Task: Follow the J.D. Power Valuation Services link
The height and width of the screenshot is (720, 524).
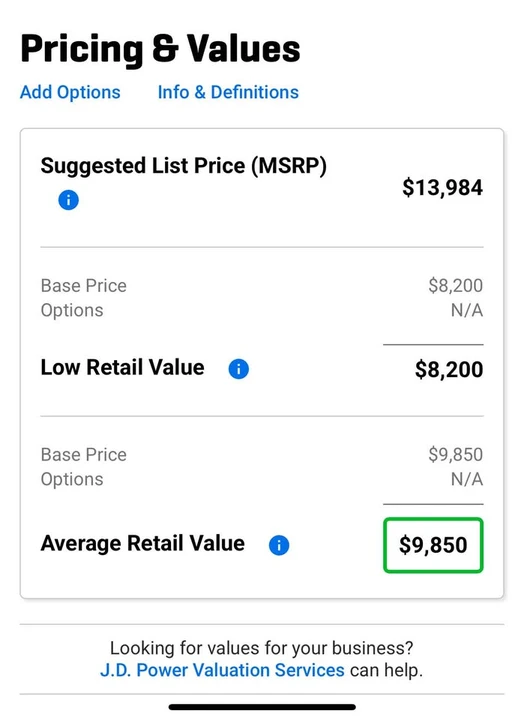Action: coord(222,670)
